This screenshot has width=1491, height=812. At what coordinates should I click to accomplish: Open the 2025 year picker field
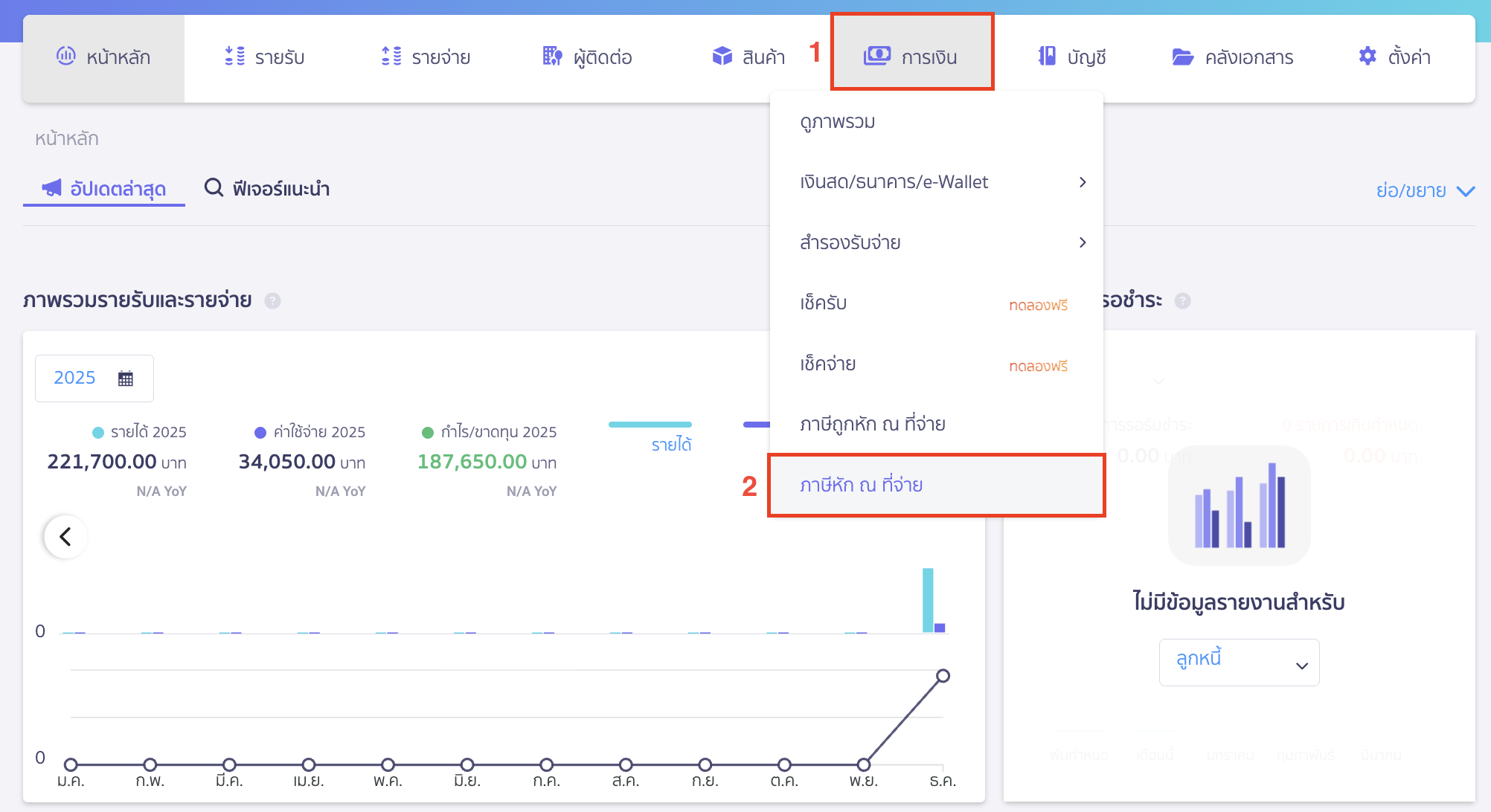[94, 378]
